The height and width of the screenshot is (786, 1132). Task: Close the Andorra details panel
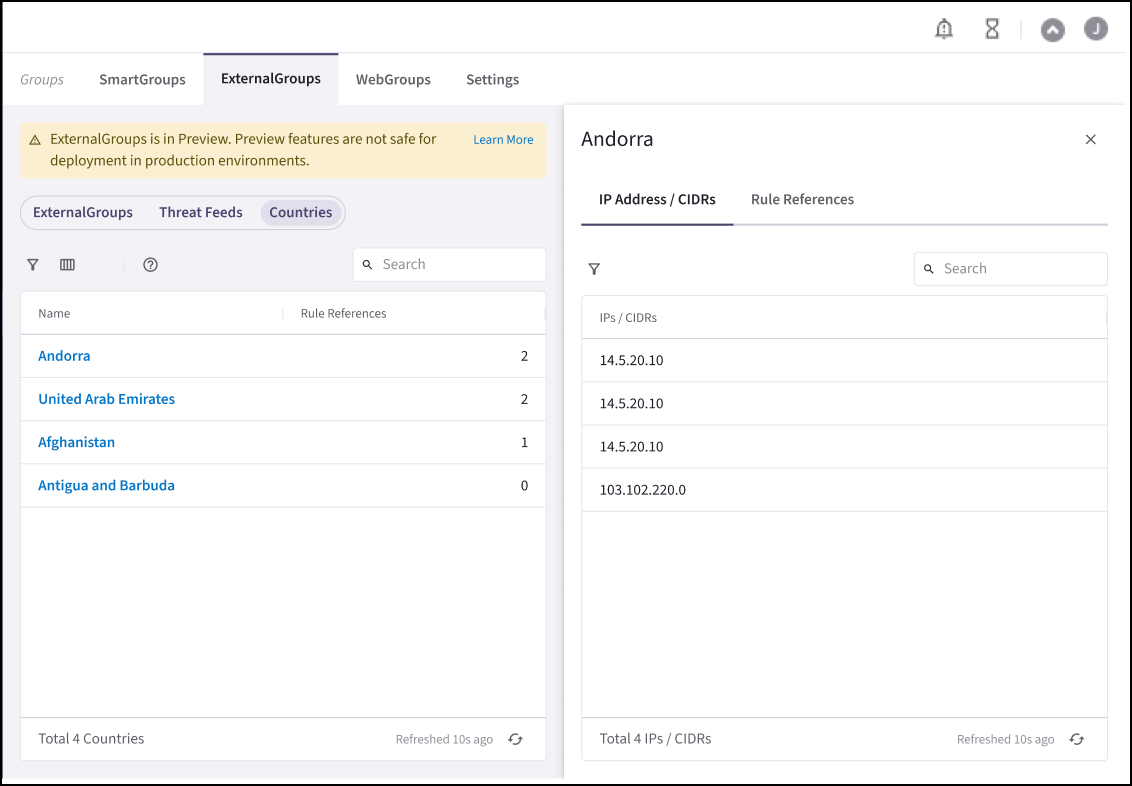coord(1091,140)
